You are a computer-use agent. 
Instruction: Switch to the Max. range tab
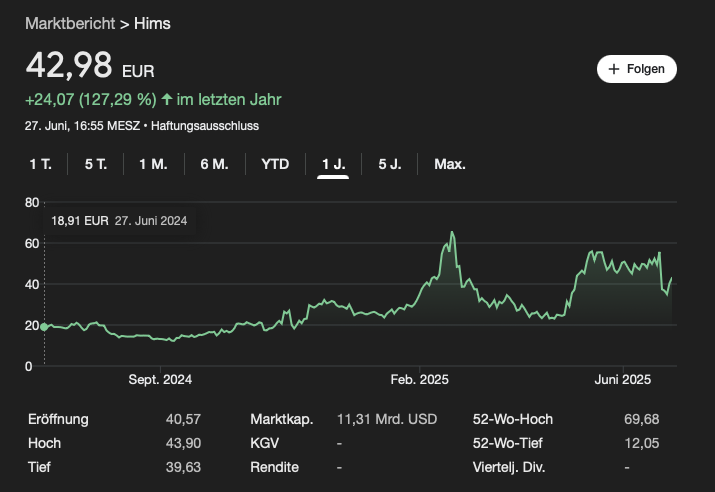coord(450,164)
